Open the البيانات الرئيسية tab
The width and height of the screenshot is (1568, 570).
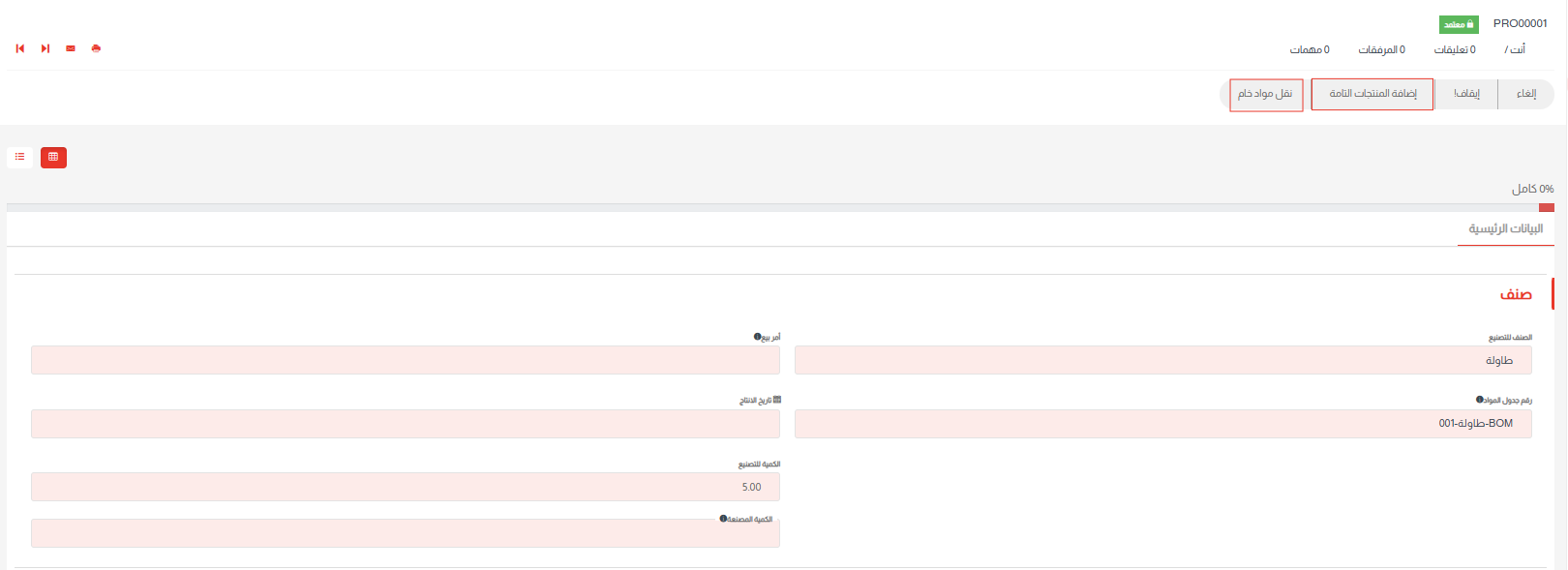pos(1505,229)
